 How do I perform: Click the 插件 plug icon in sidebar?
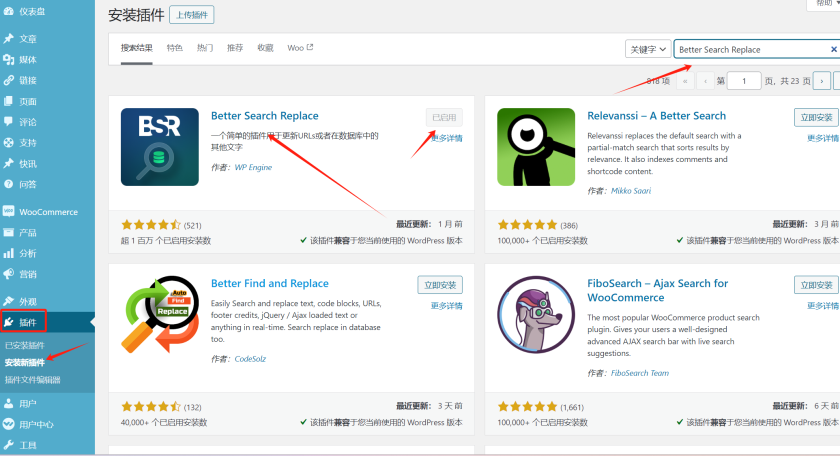coord(9,322)
